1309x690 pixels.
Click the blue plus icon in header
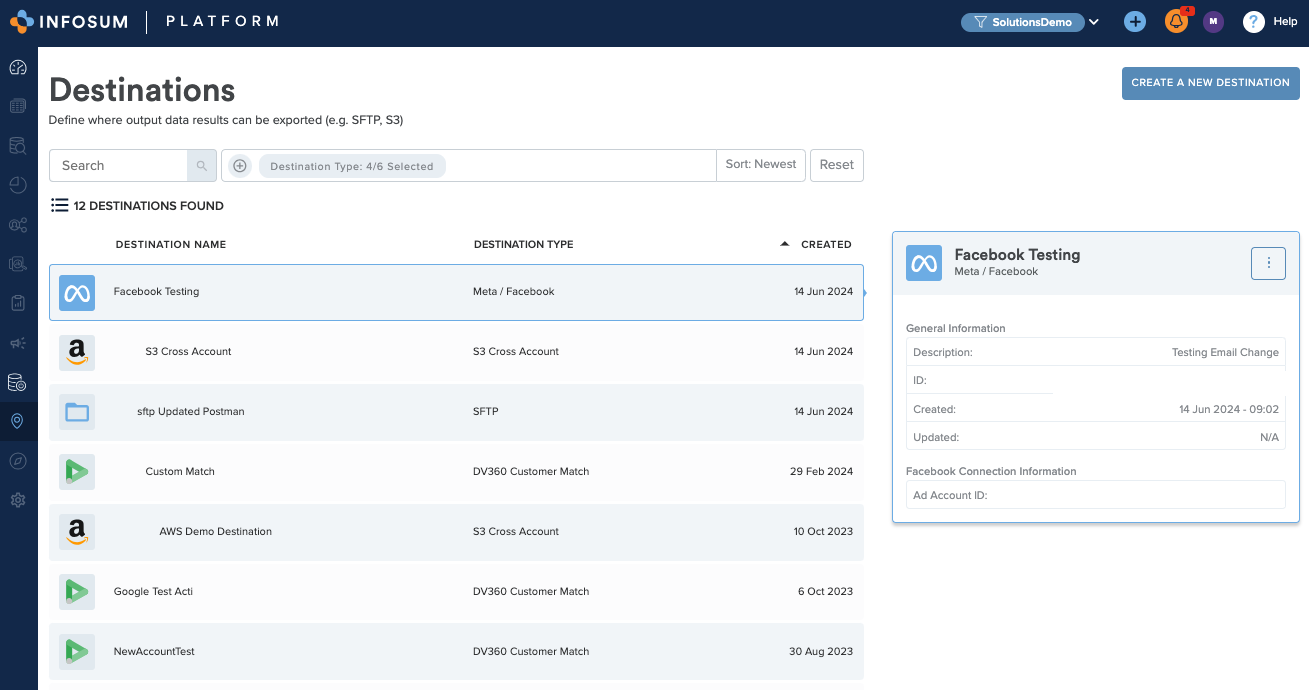click(1135, 21)
